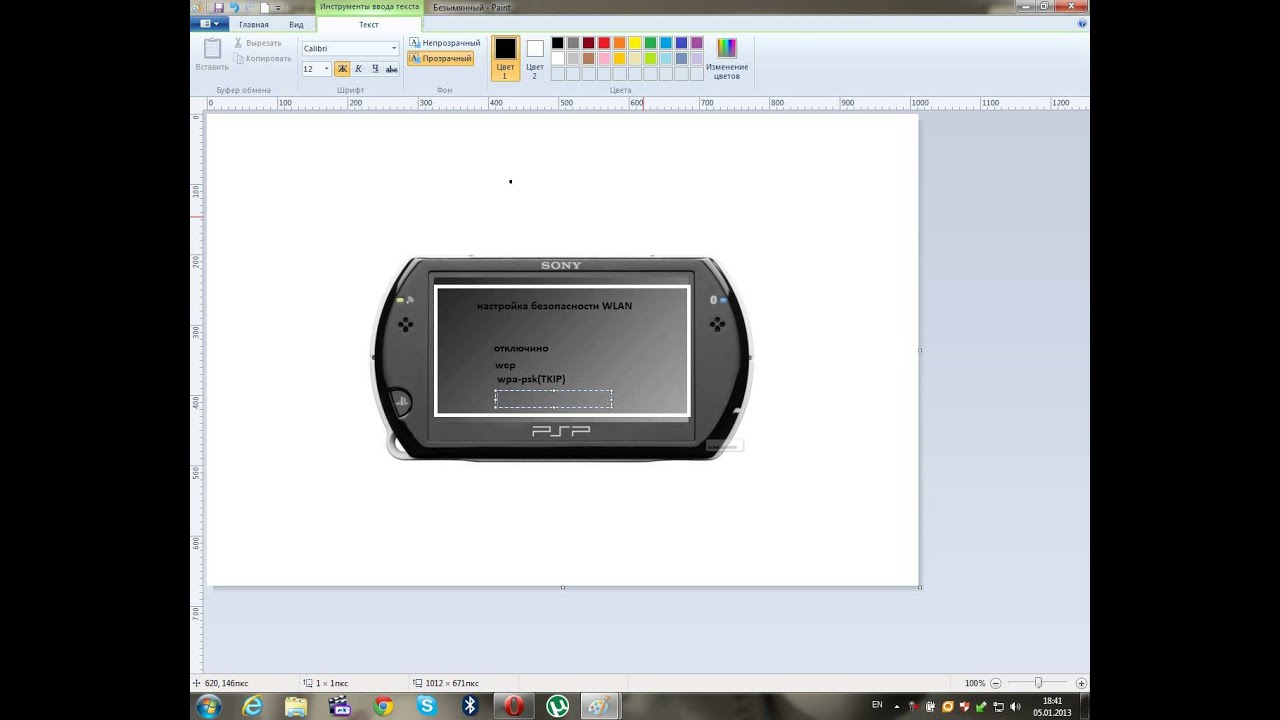Open Windows Explorer folder in taskbar
Viewport: 1280px width, 720px height.
296,706
